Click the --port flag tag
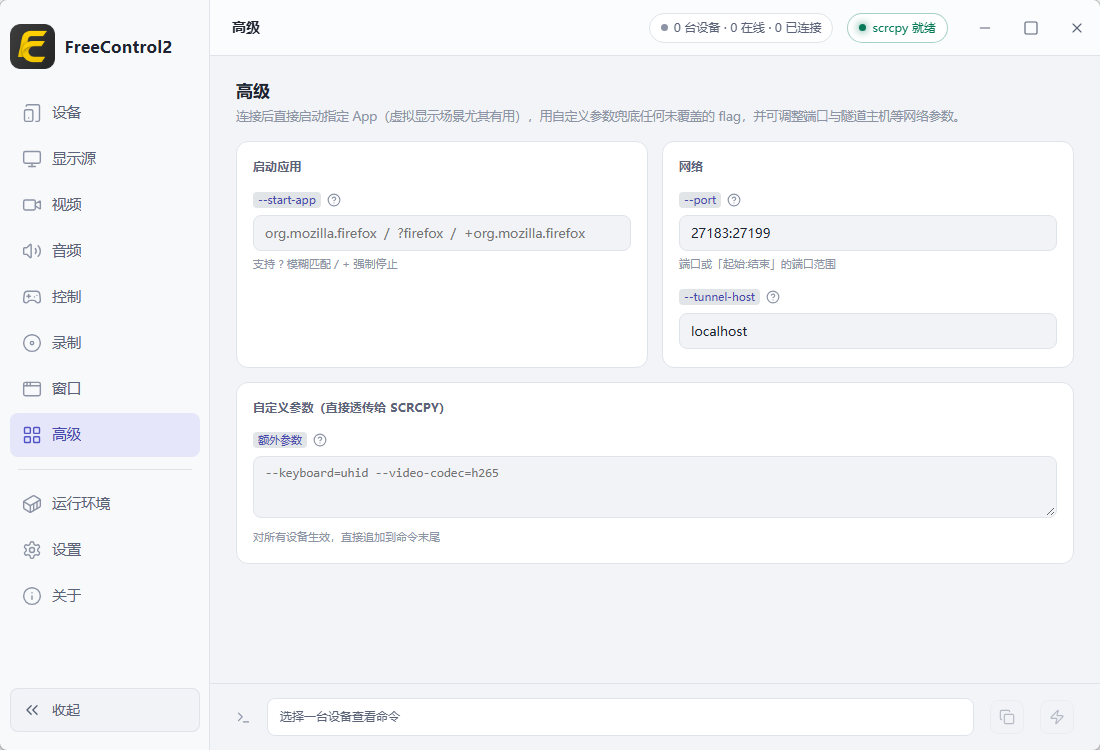1100x750 pixels. pyautogui.click(x=700, y=200)
